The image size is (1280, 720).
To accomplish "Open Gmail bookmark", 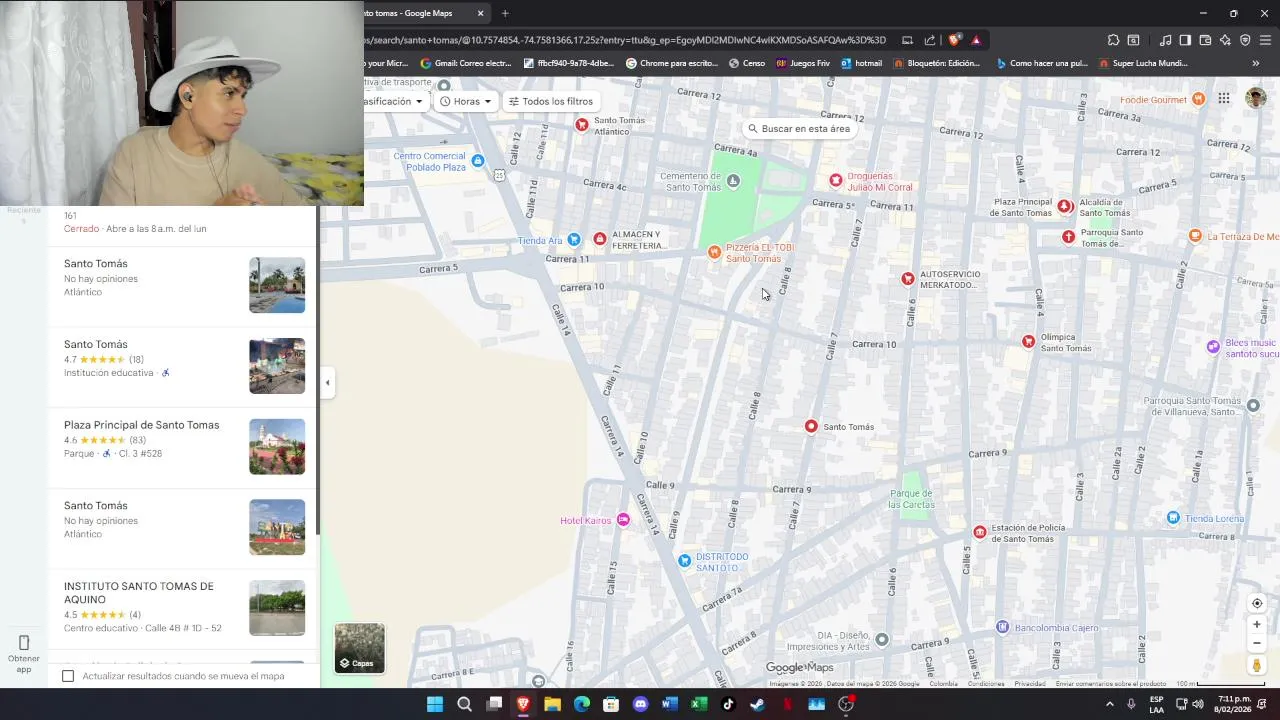I will [x=466, y=63].
